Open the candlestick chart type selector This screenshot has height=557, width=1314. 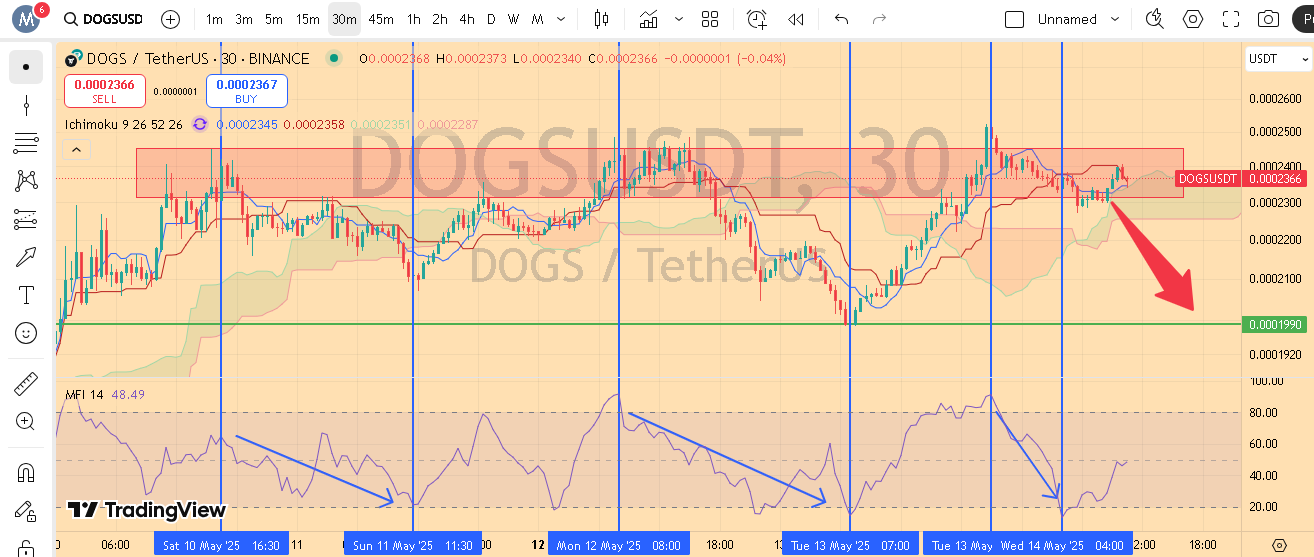point(601,19)
